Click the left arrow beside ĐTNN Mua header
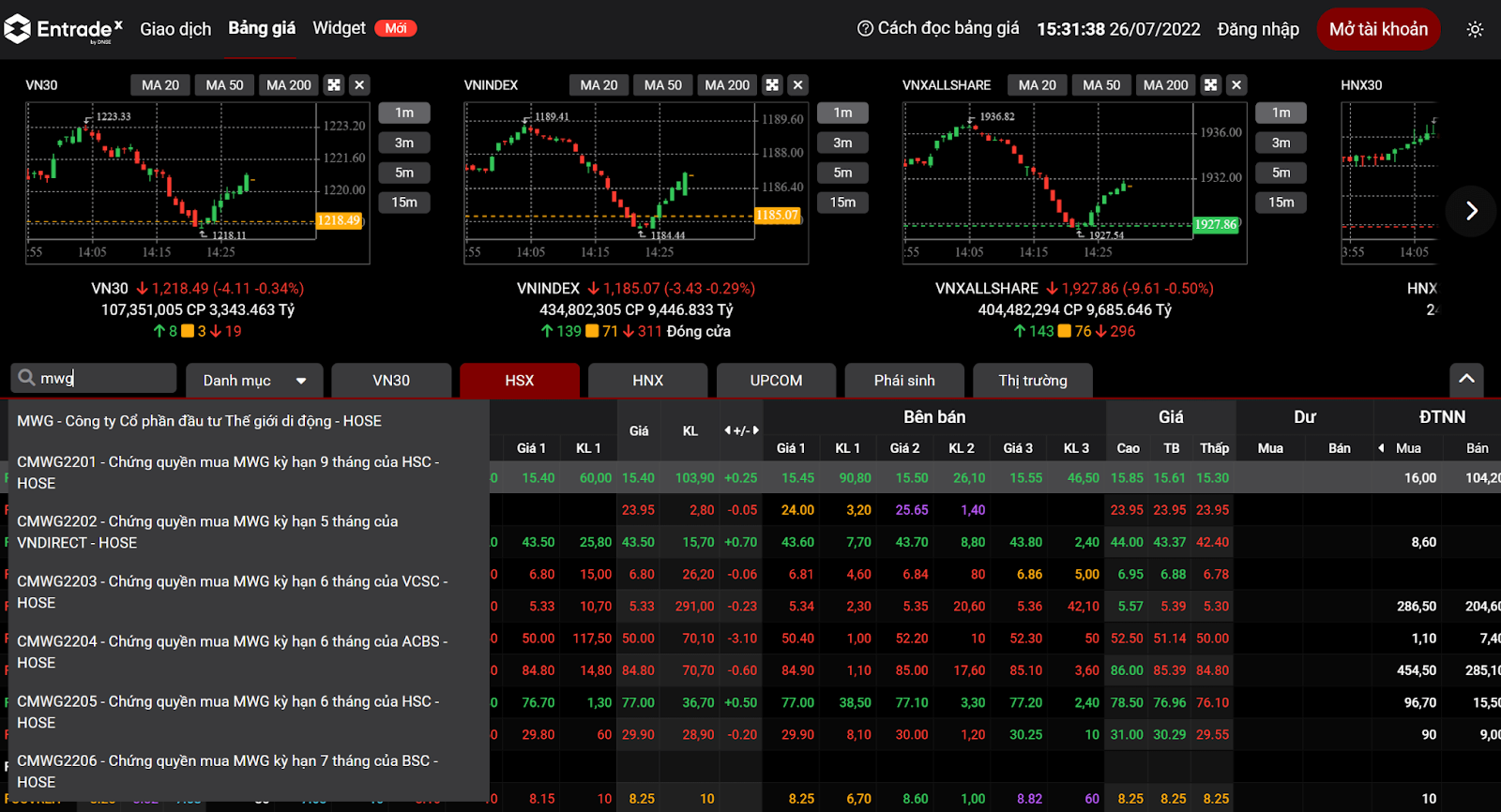Screen dimensions: 1501x812 pyautogui.click(x=1381, y=448)
